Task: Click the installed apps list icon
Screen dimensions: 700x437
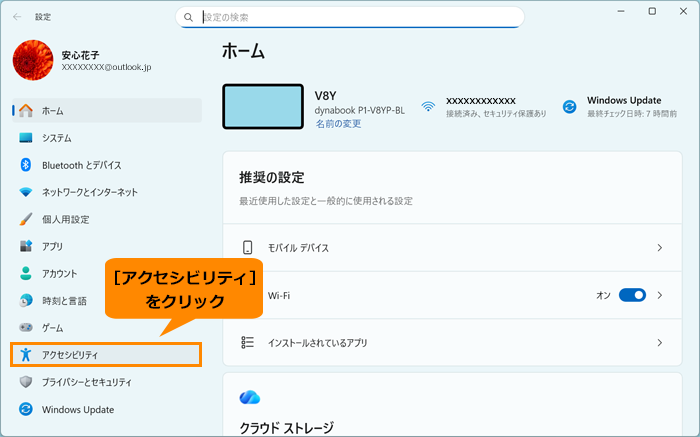Action: 248,342
